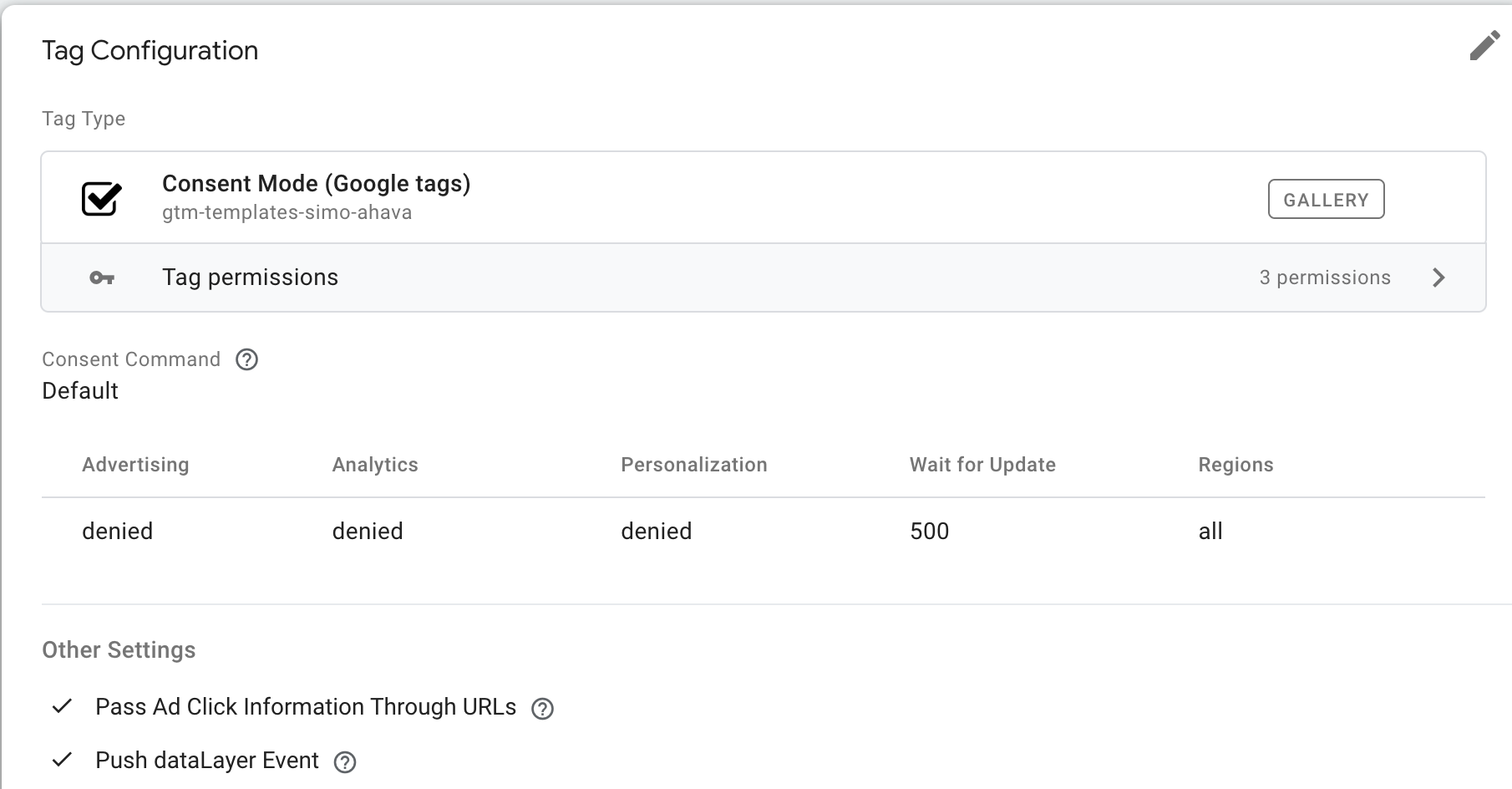This screenshot has height=789, width=1512.
Task: Expand Tag permissions with the chevron arrow
Action: point(1438,277)
